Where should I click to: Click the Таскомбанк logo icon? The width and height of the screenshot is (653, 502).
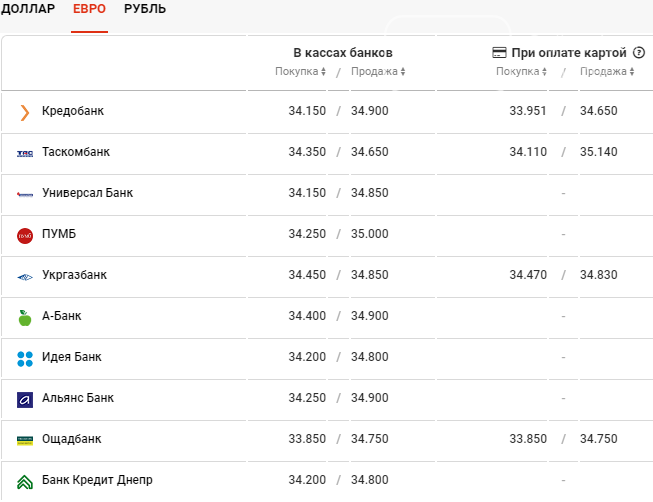pos(25,153)
